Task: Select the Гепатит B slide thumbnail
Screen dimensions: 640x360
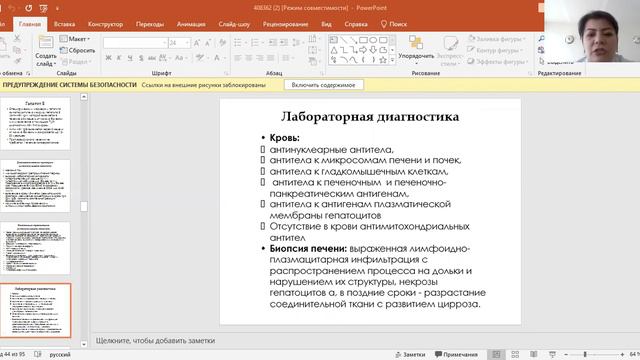Action: [35, 123]
